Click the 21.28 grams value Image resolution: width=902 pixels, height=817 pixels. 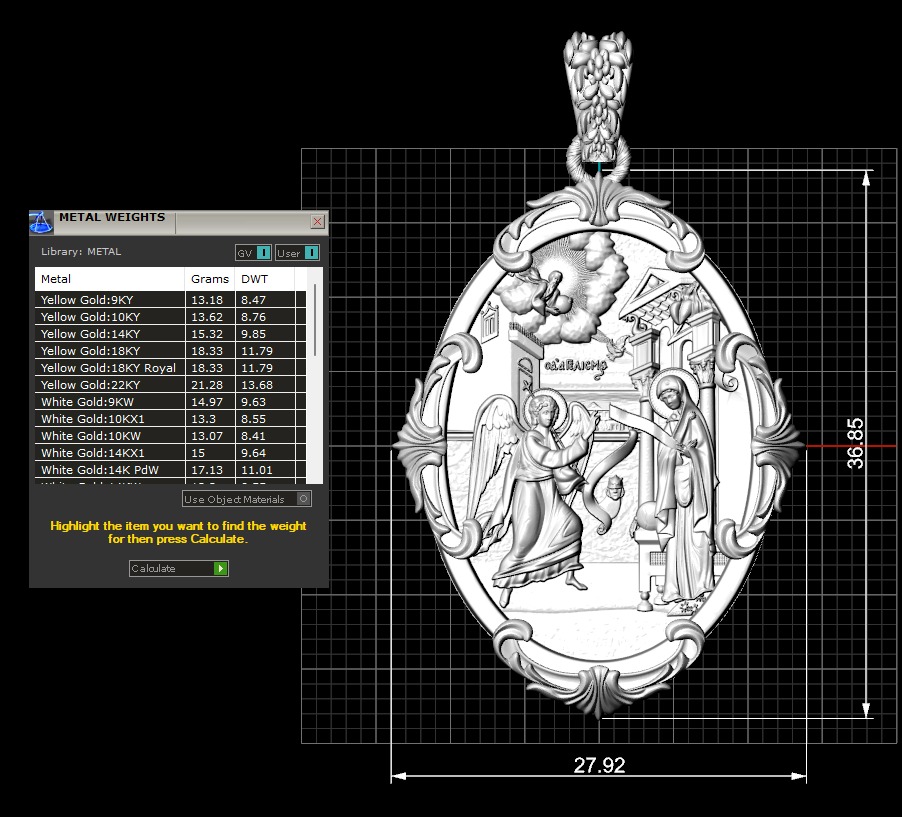point(207,385)
